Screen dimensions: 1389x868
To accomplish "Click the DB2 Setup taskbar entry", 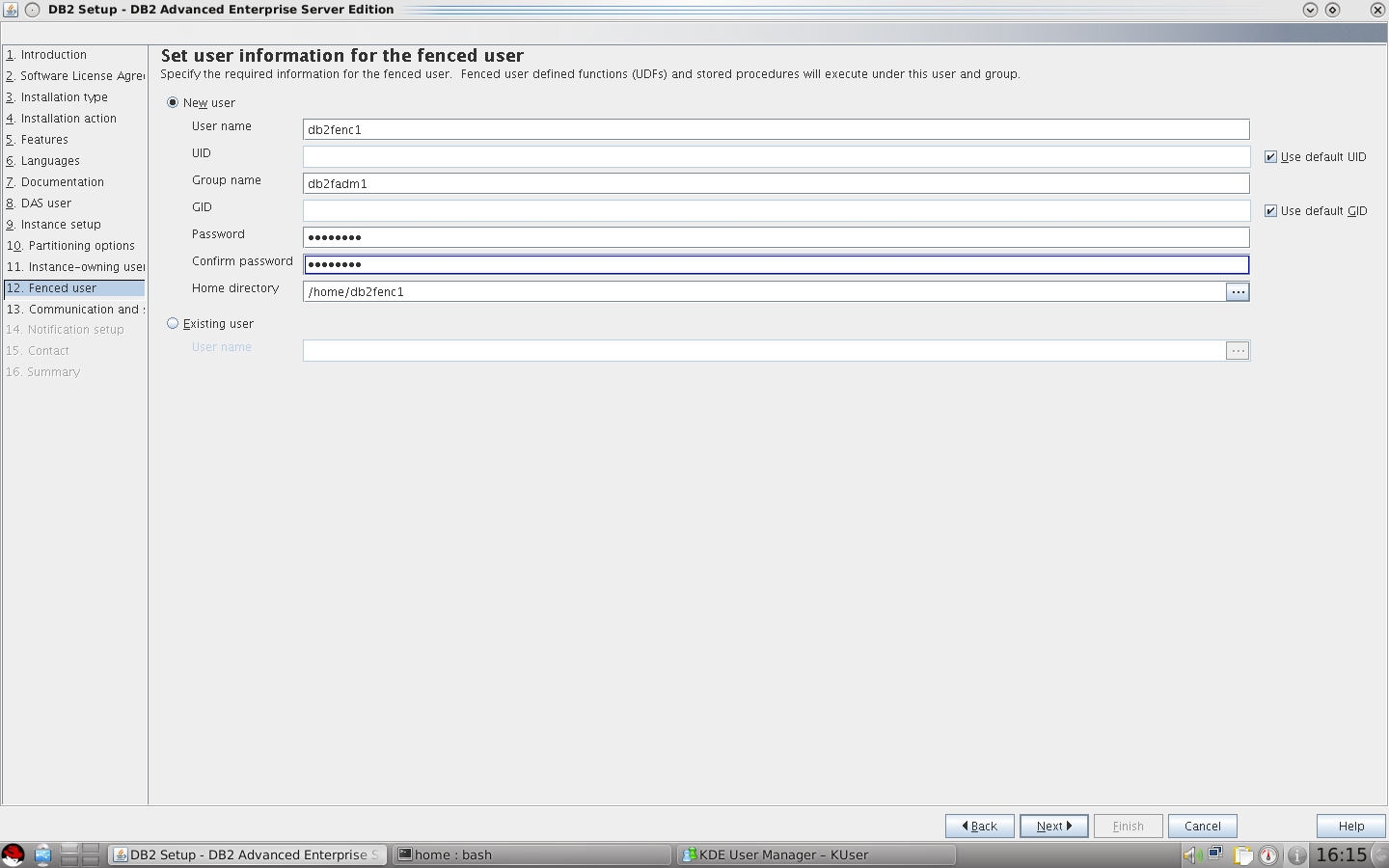I will [247, 854].
